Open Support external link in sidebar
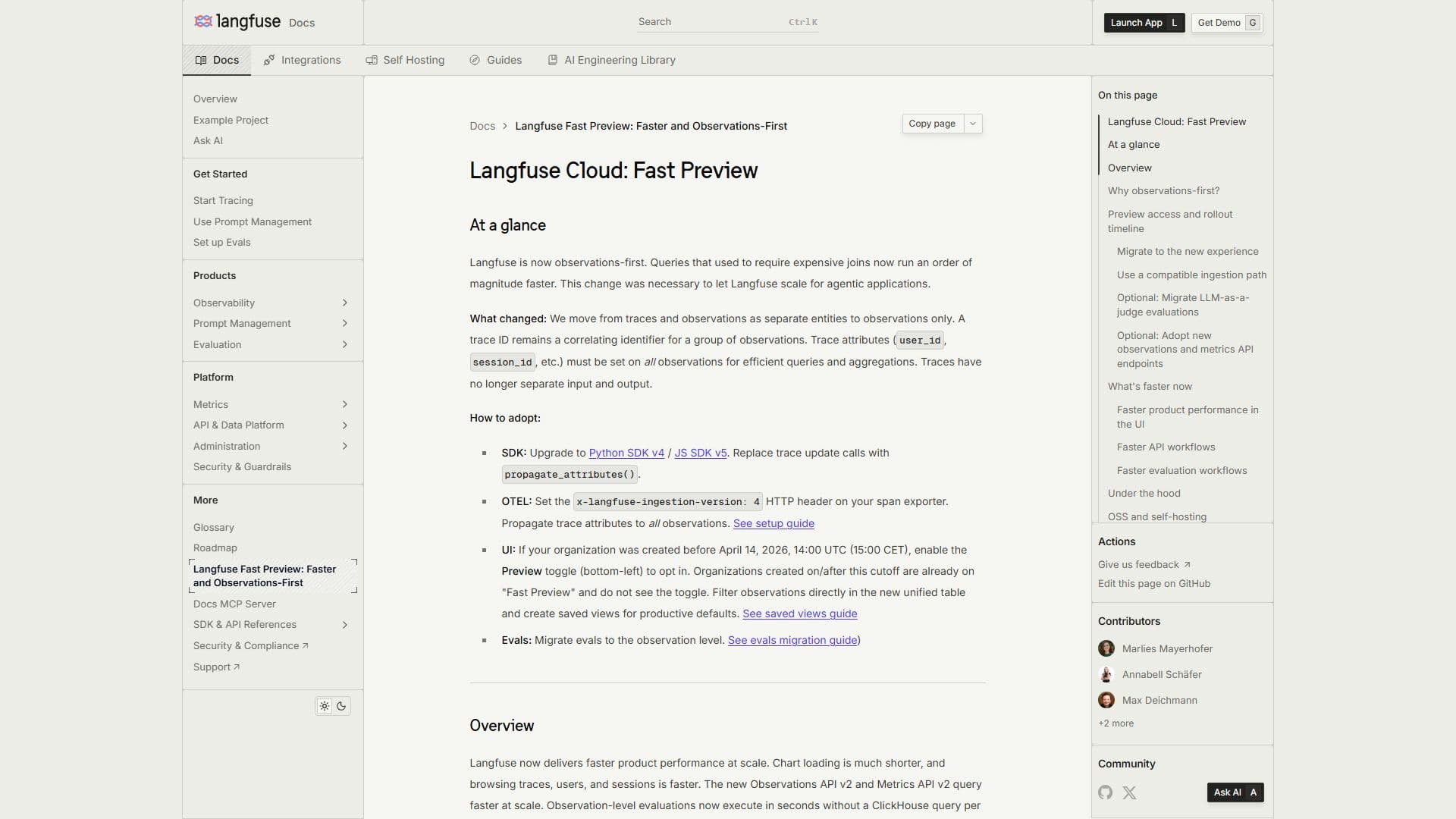1456x819 pixels. pyautogui.click(x=216, y=667)
